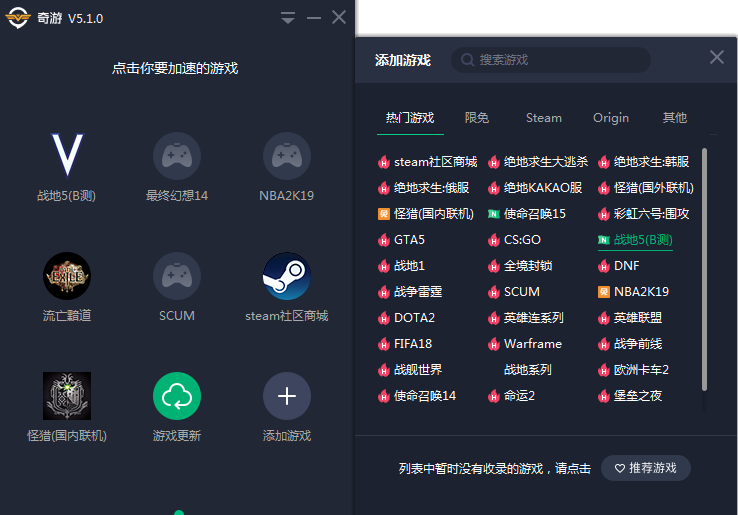Viewport: 738px width, 515px height.
Task: Open the Origin tab
Action: click(x=611, y=118)
